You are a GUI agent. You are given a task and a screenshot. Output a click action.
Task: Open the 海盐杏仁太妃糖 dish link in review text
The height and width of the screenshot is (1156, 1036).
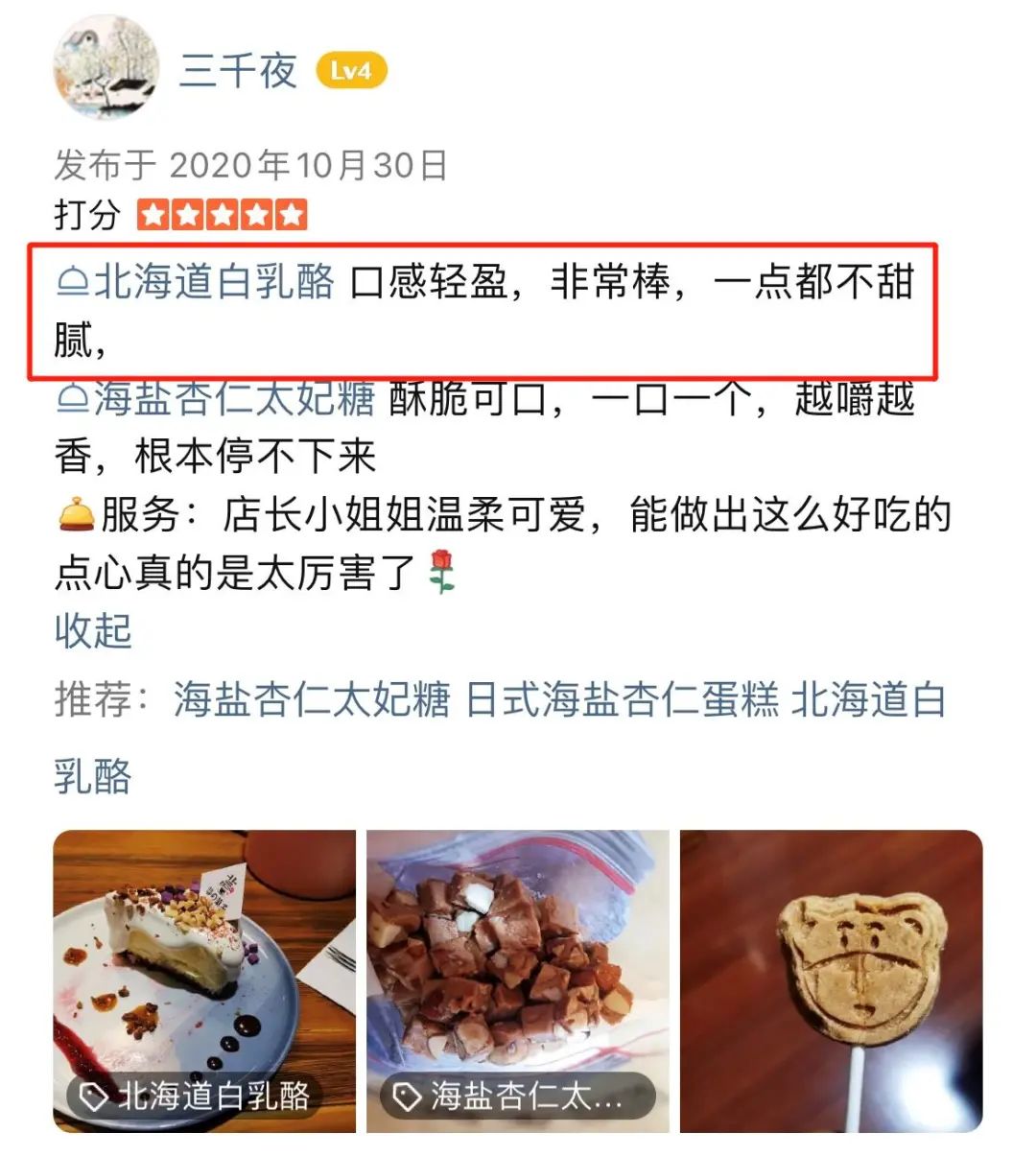pyautogui.click(x=235, y=399)
